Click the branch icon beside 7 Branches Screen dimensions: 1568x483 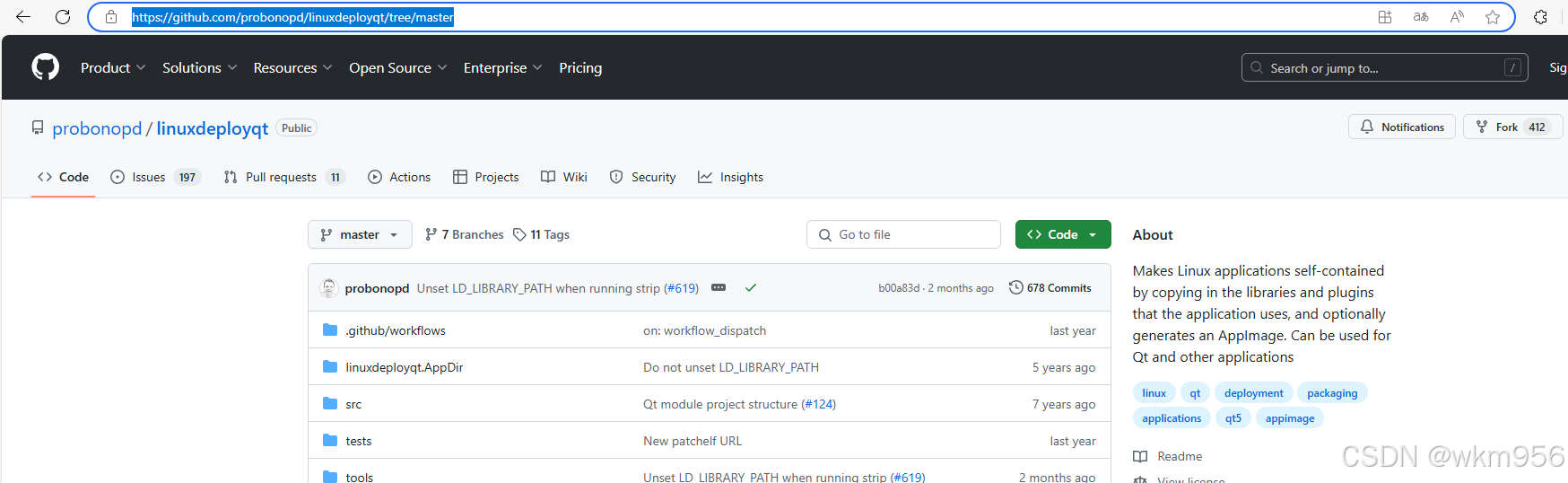[431, 234]
